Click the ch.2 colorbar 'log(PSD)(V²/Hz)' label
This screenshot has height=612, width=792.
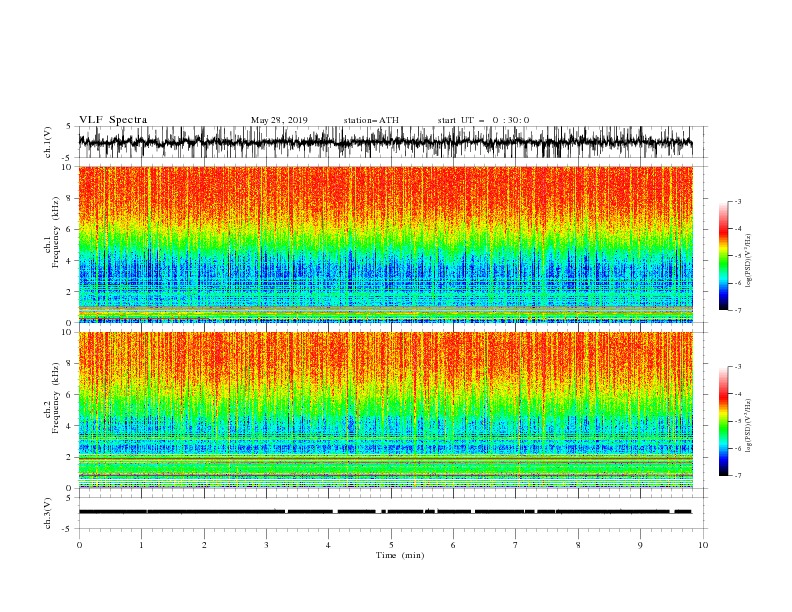(748, 426)
